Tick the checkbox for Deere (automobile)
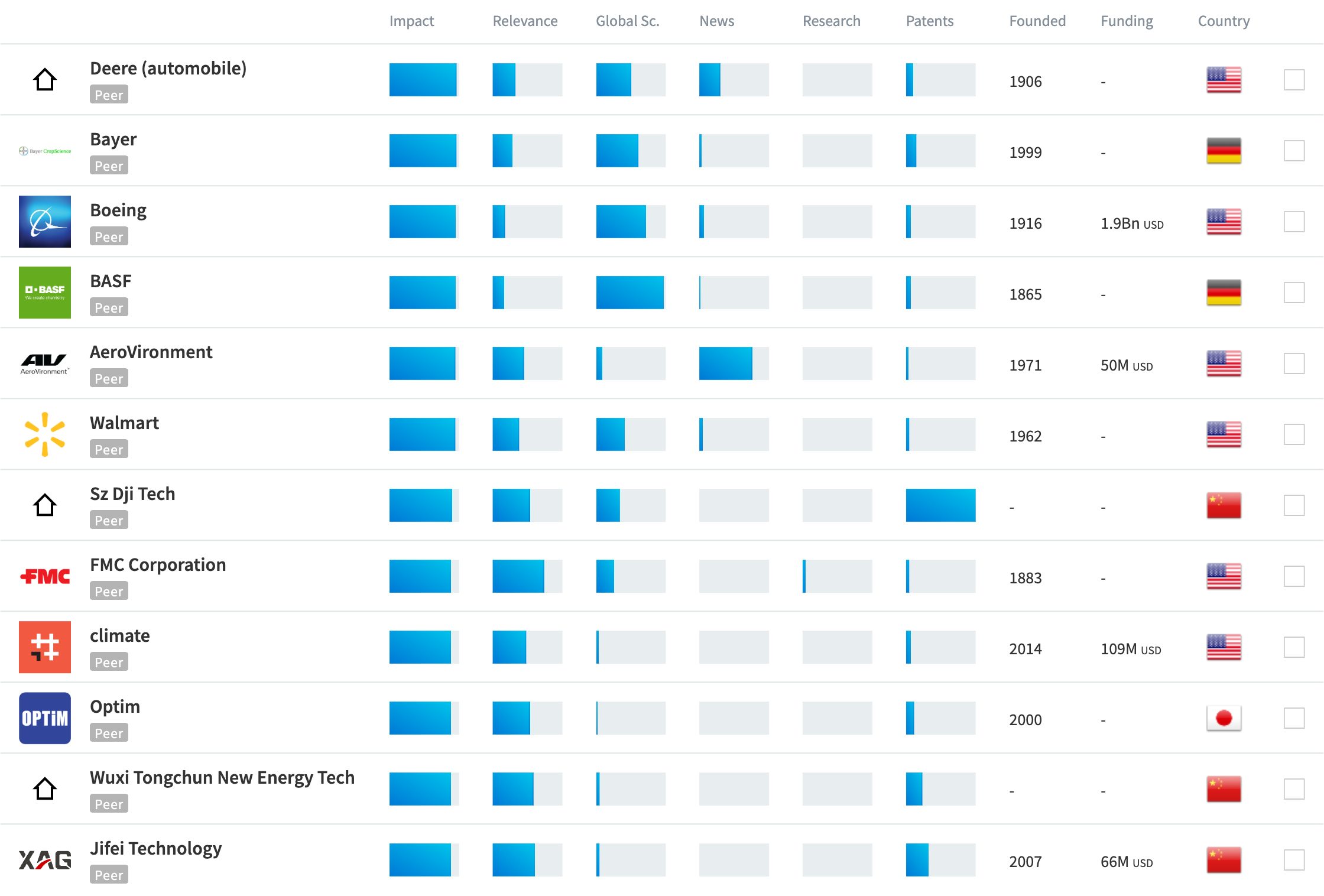Screen dimensions: 1324x896 pyautogui.click(x=1294, y=80)
